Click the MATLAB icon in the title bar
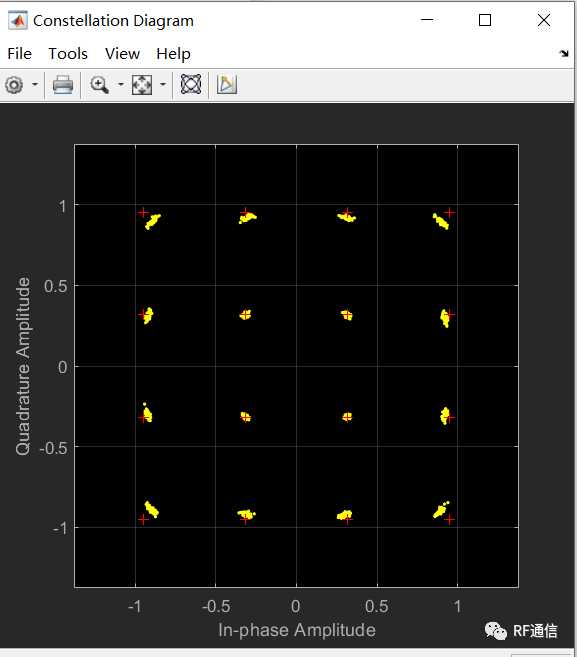Viewport: 577px width, 657px height. click(x=18, y=21)
